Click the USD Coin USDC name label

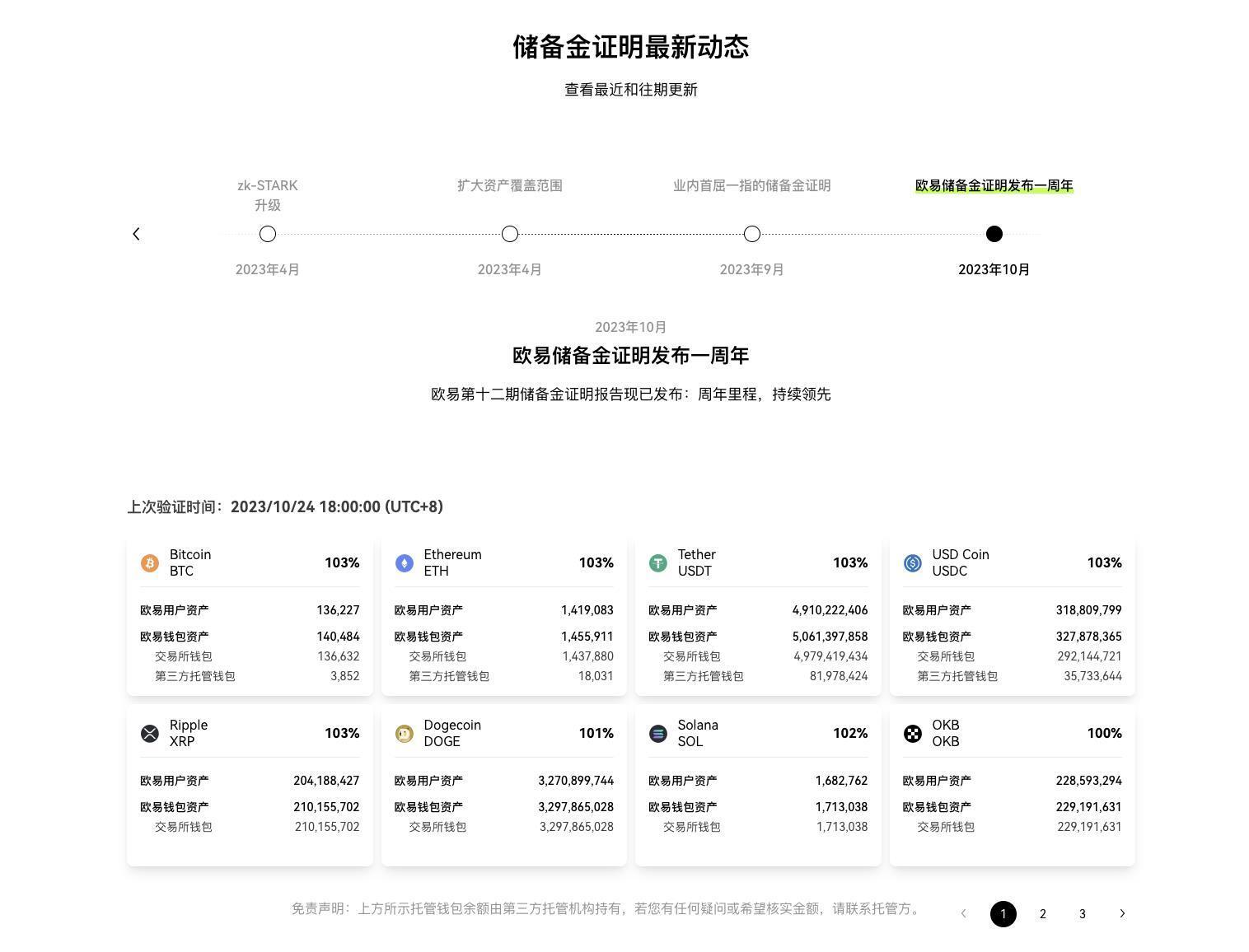(961, 563)
